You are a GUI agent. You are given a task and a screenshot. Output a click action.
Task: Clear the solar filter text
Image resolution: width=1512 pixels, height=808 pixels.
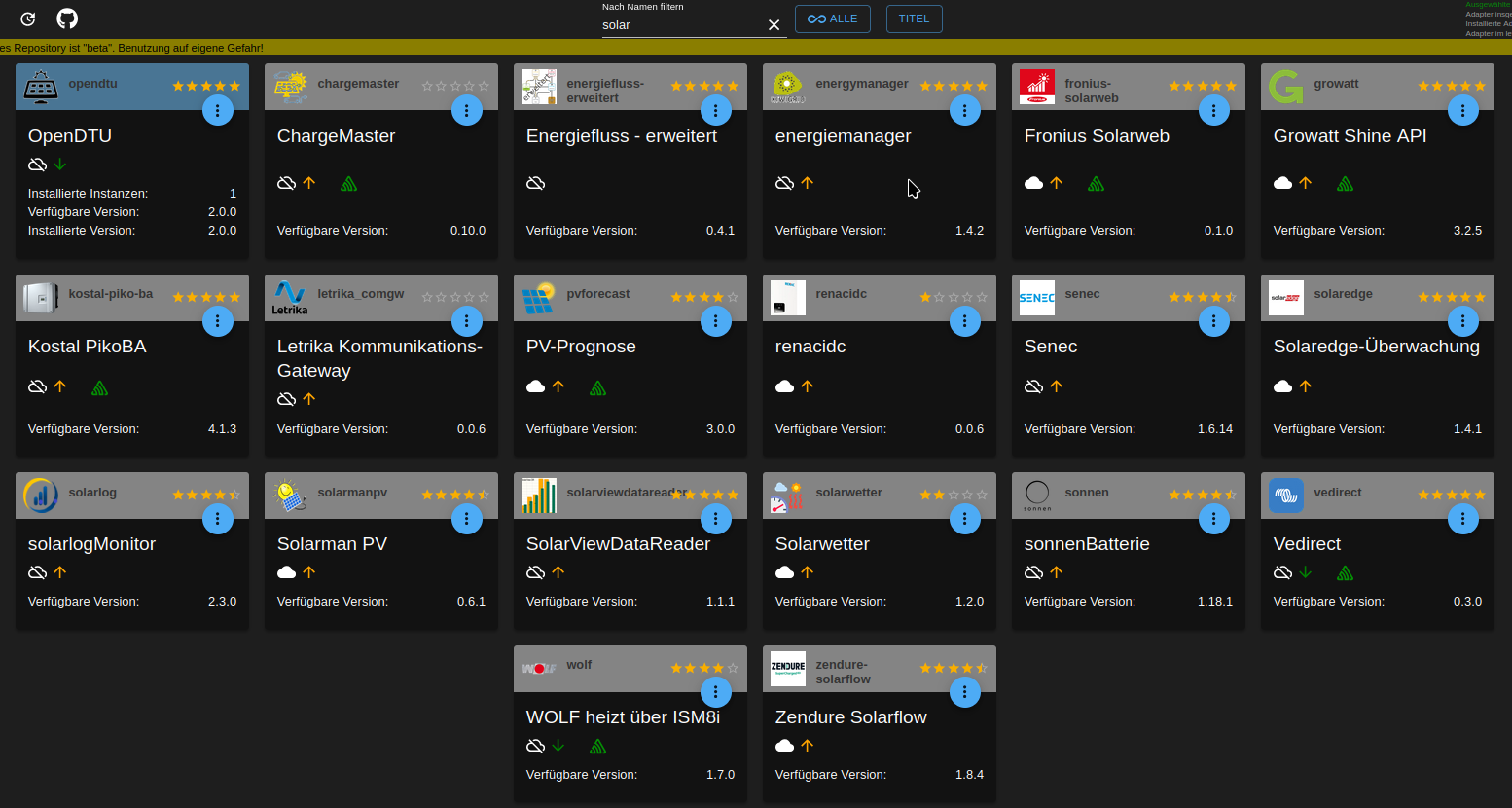pos(774,25)
